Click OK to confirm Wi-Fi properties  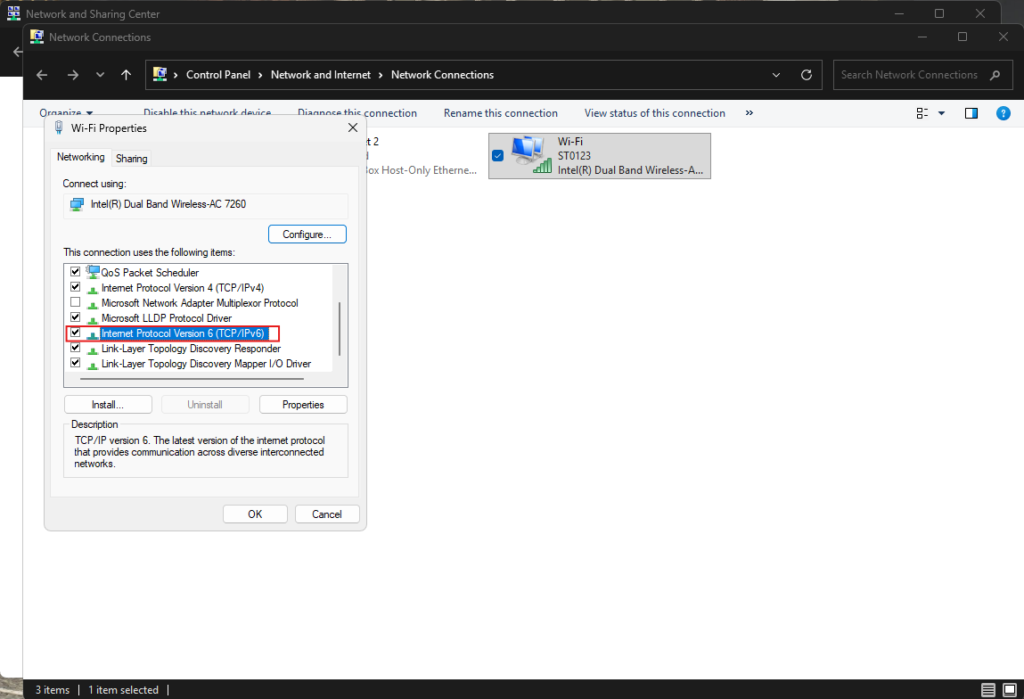point(255,513)
